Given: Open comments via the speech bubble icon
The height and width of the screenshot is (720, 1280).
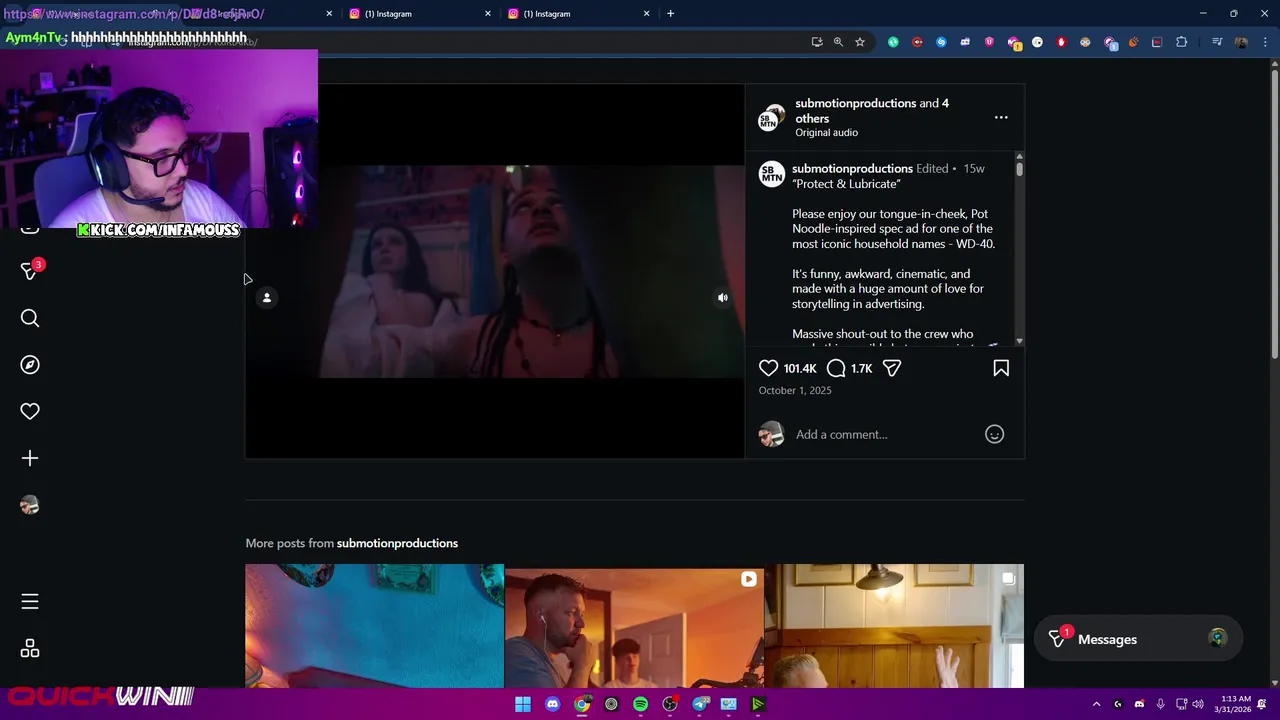Looking at the screenshot, I should pos(836,368).
